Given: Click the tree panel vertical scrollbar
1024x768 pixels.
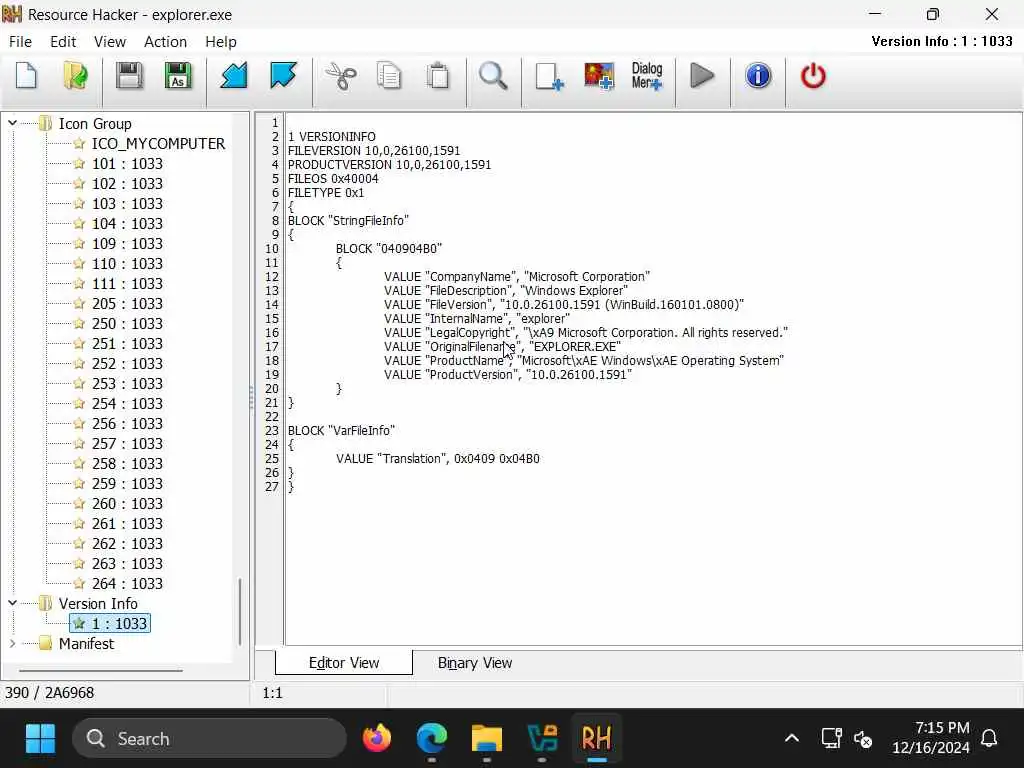Looking at the screenshot, I should pos(240,611).
